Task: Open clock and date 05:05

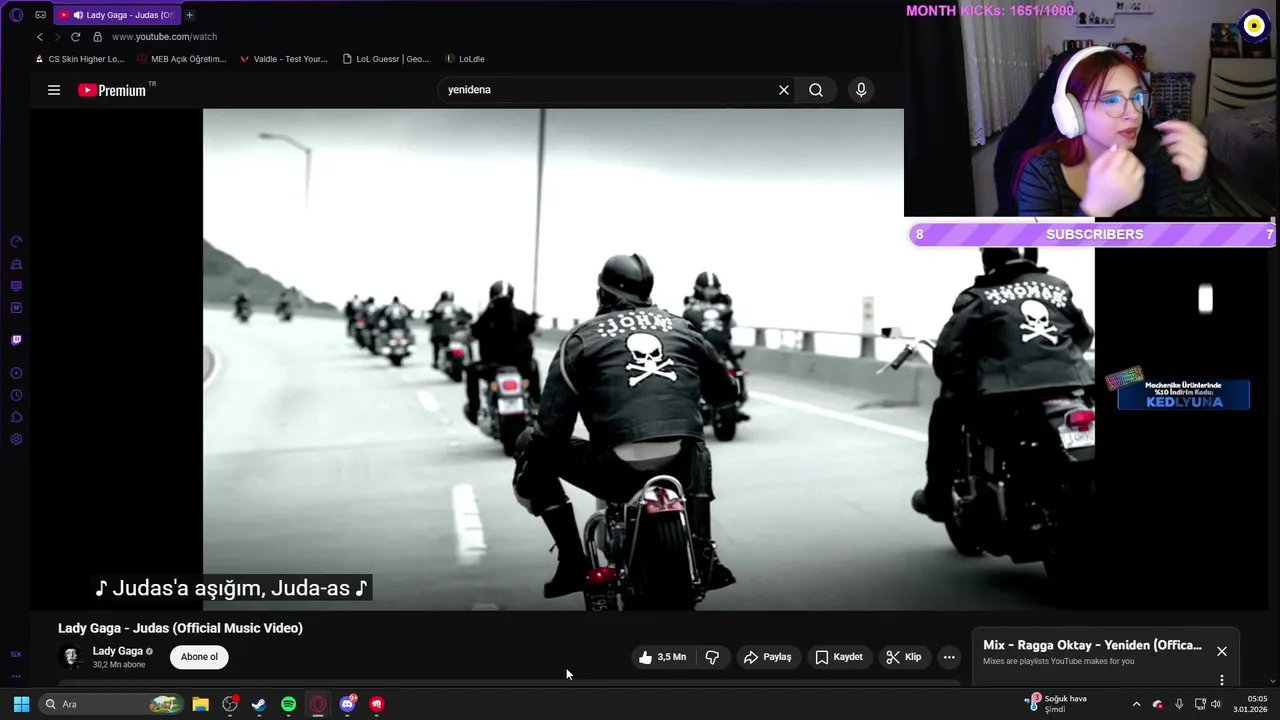Action: pos(1250,704)
